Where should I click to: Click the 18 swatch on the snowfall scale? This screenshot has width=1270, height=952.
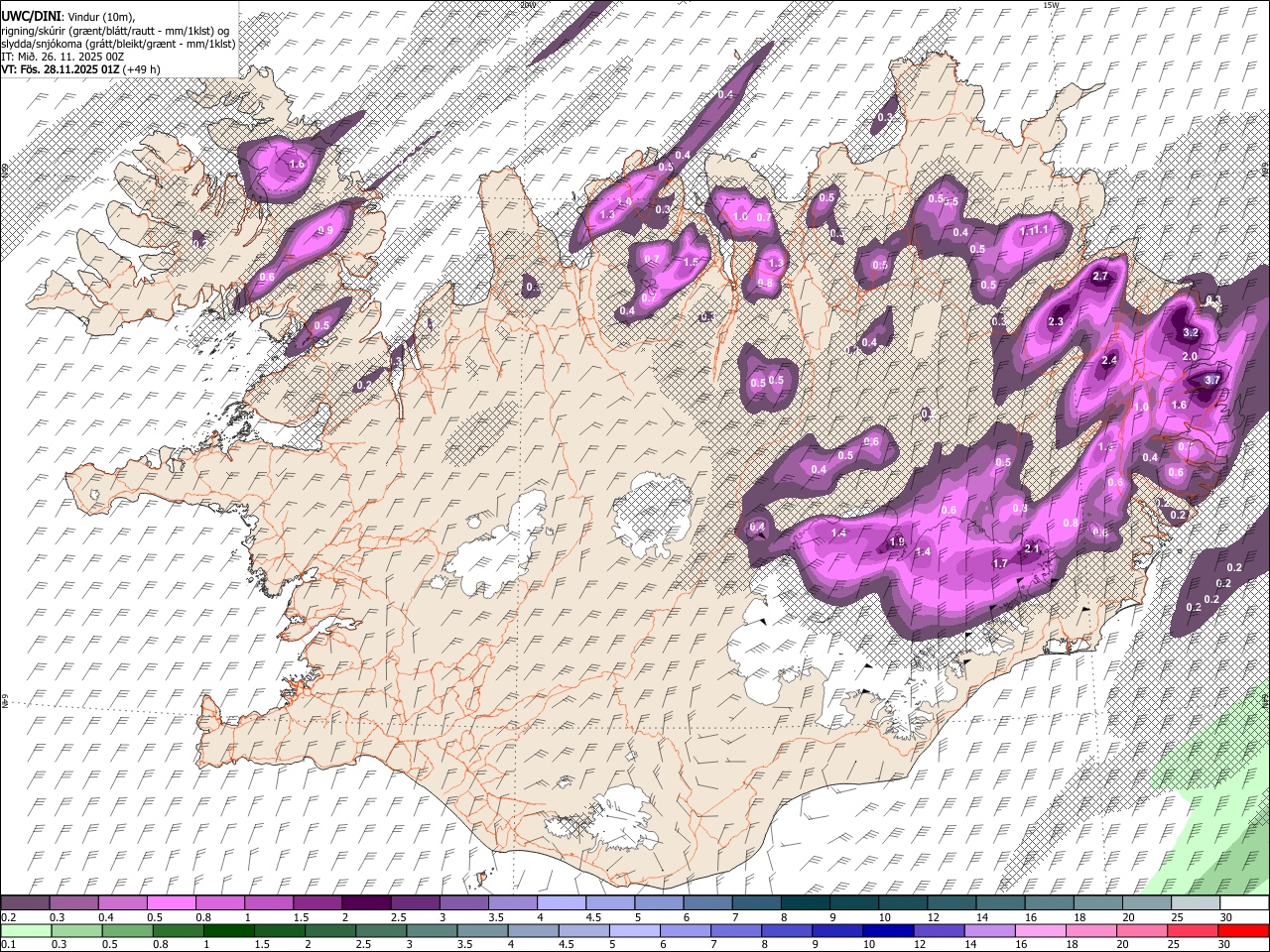(1098, 903)
